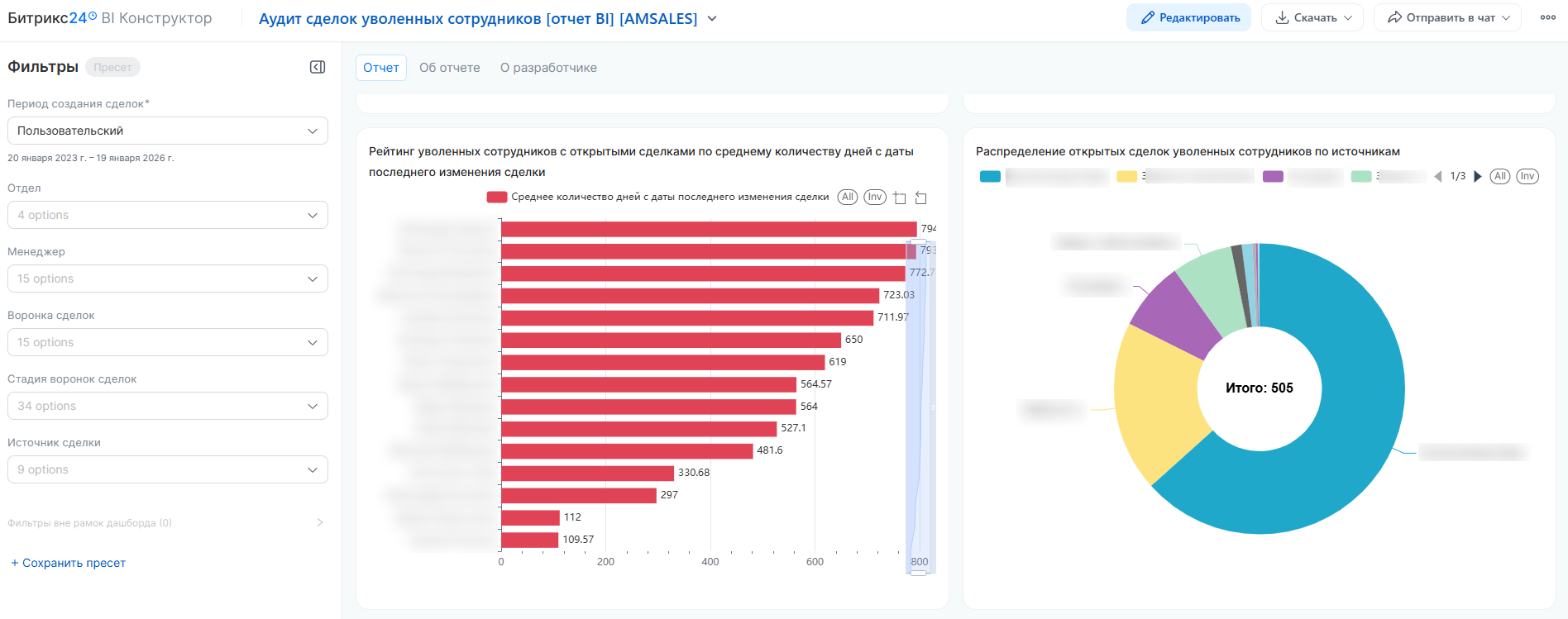Switch to the Об отчете tab

click(x=450, y=68)
